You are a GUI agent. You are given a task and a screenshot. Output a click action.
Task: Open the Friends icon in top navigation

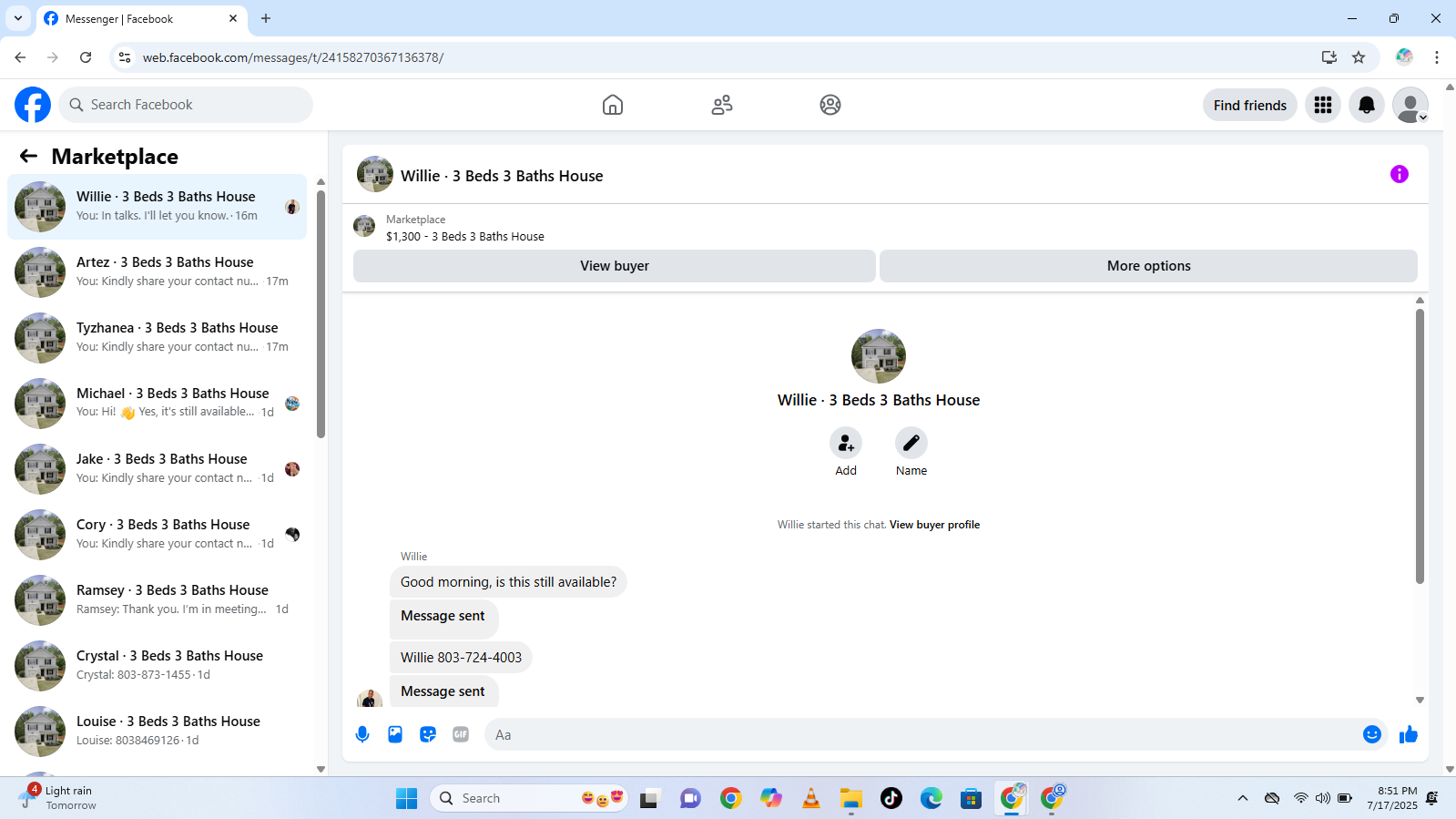coord(722,105)
